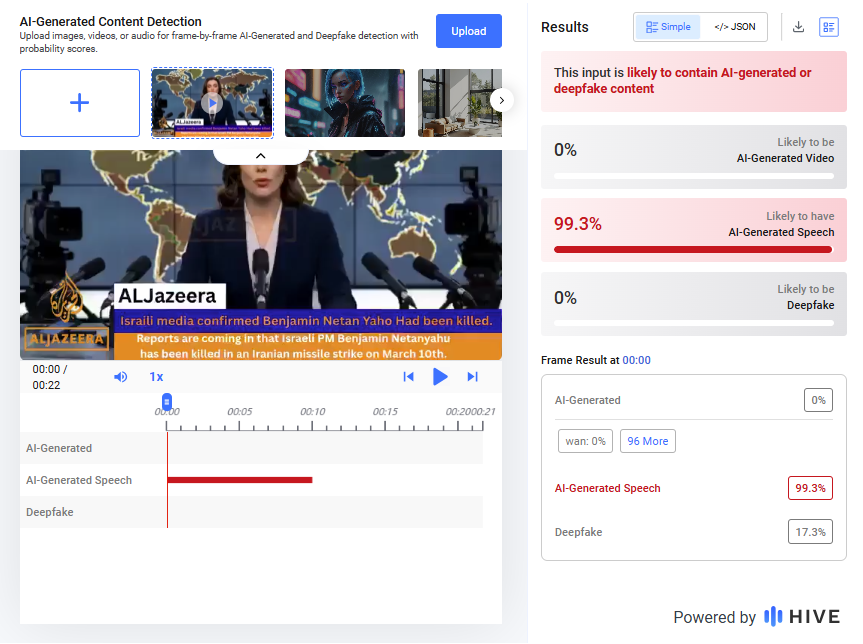The height and width of the screenshot is (644, 863).
Task: Click the timeline scrubber handle
Action: pyautogui.click(x=166, y=401)
